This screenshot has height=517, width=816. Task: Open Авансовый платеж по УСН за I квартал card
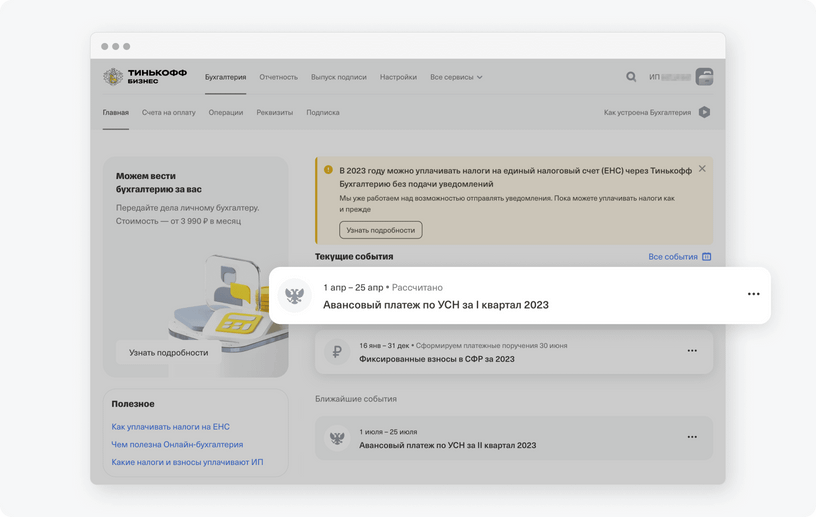tap(435, 304)
